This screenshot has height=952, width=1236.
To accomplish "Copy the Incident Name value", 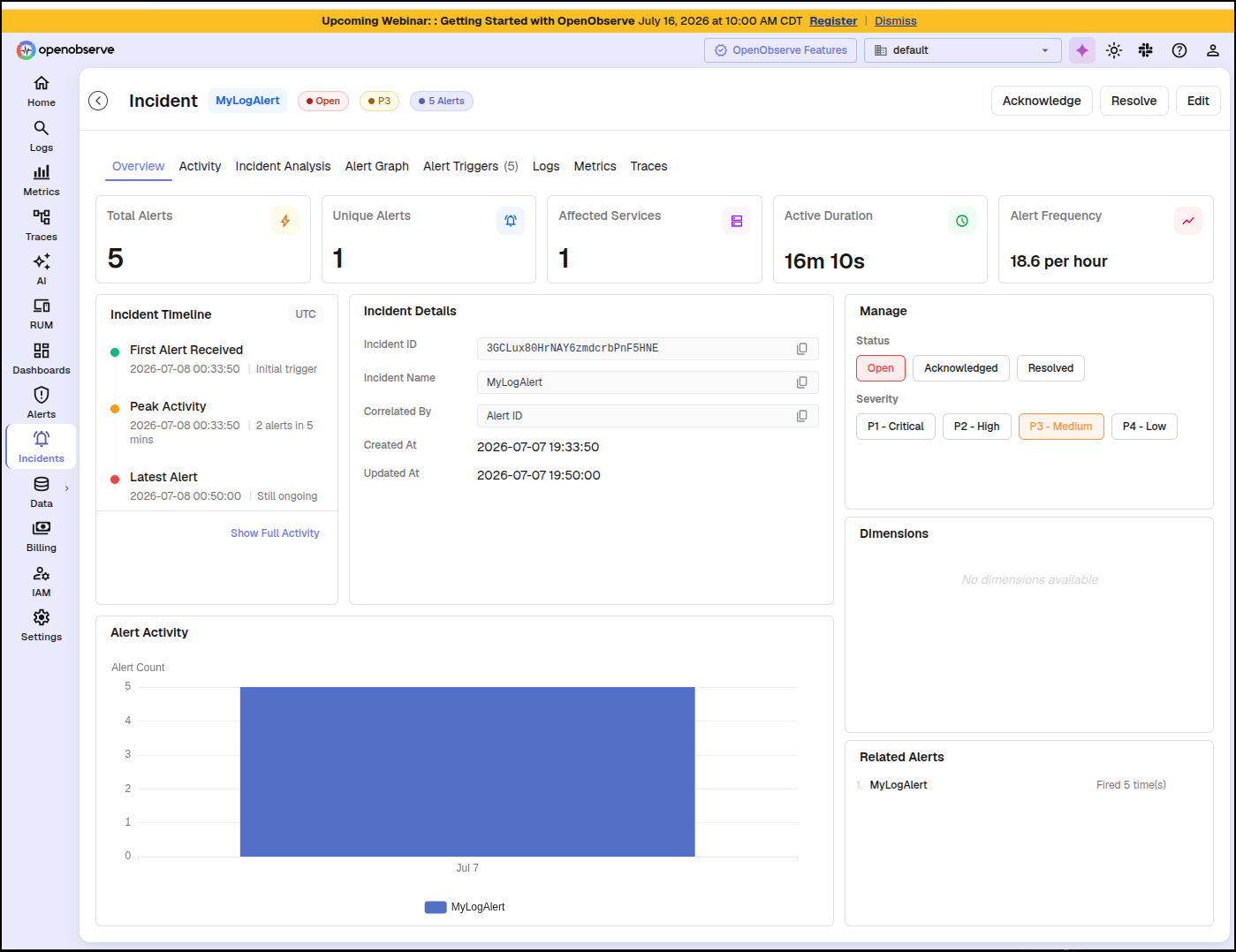I will click(801, 382).
